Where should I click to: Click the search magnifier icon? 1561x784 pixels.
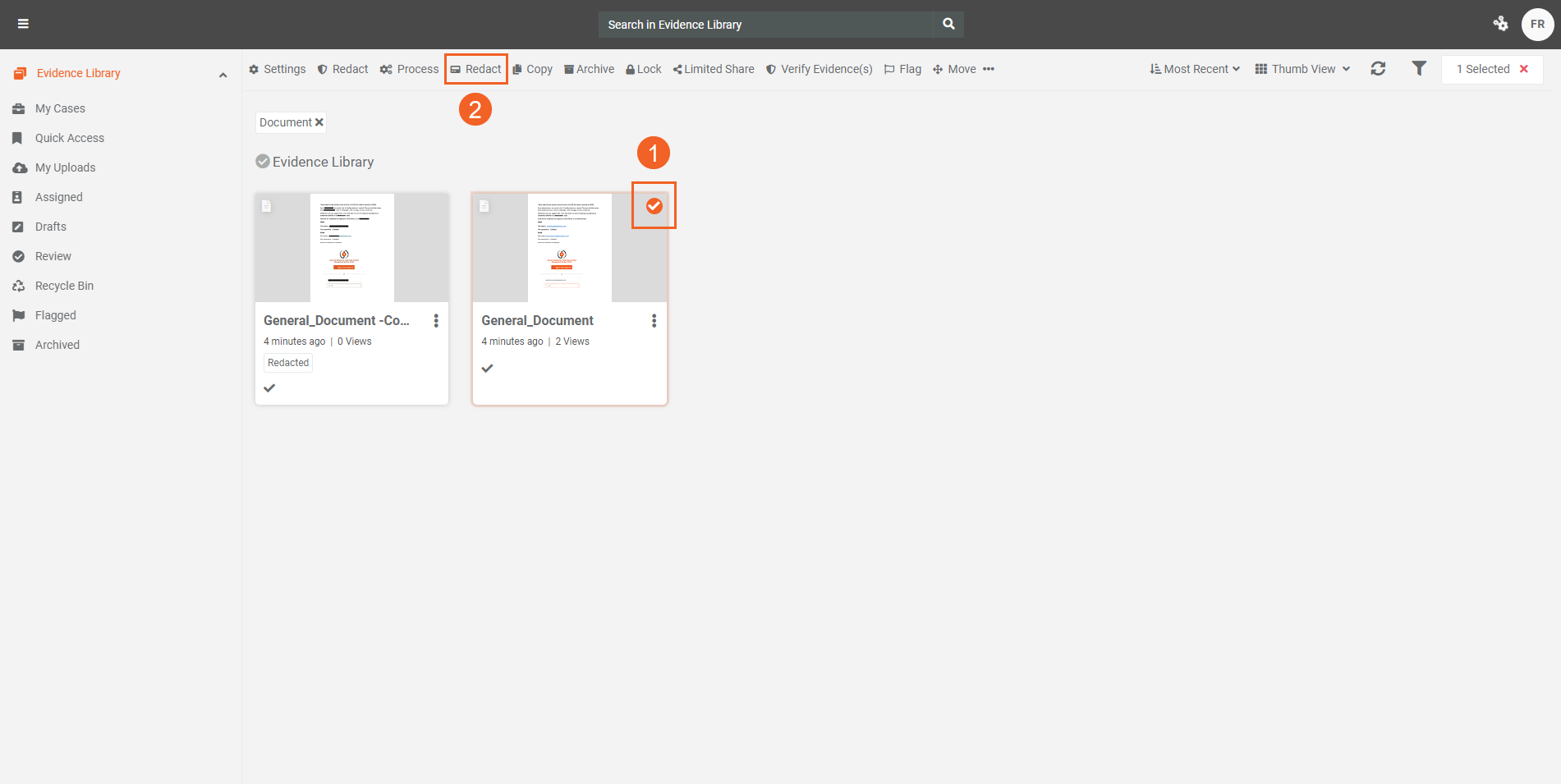[x=948, y=24]
